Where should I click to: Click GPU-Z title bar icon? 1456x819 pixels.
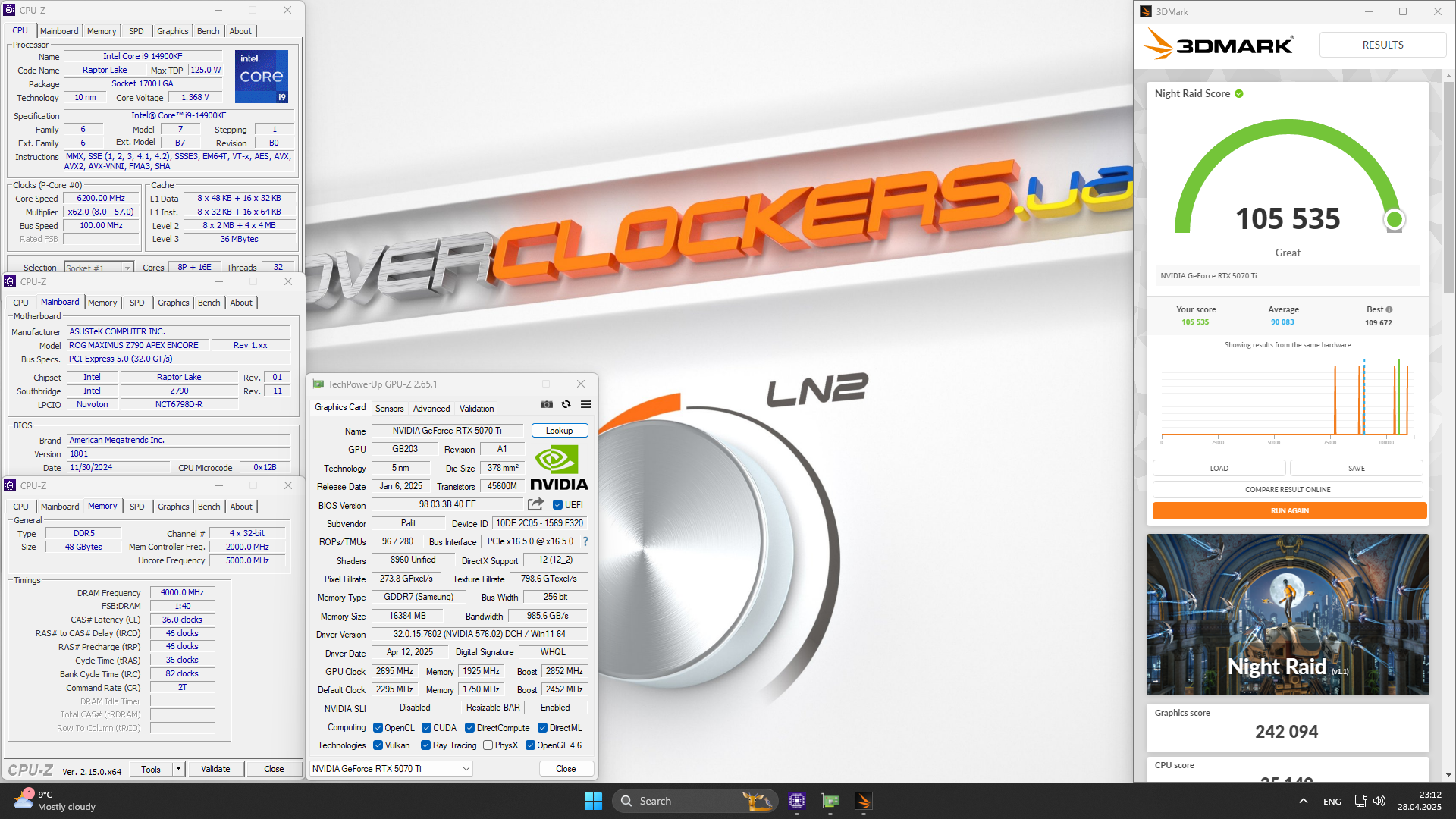318,384
